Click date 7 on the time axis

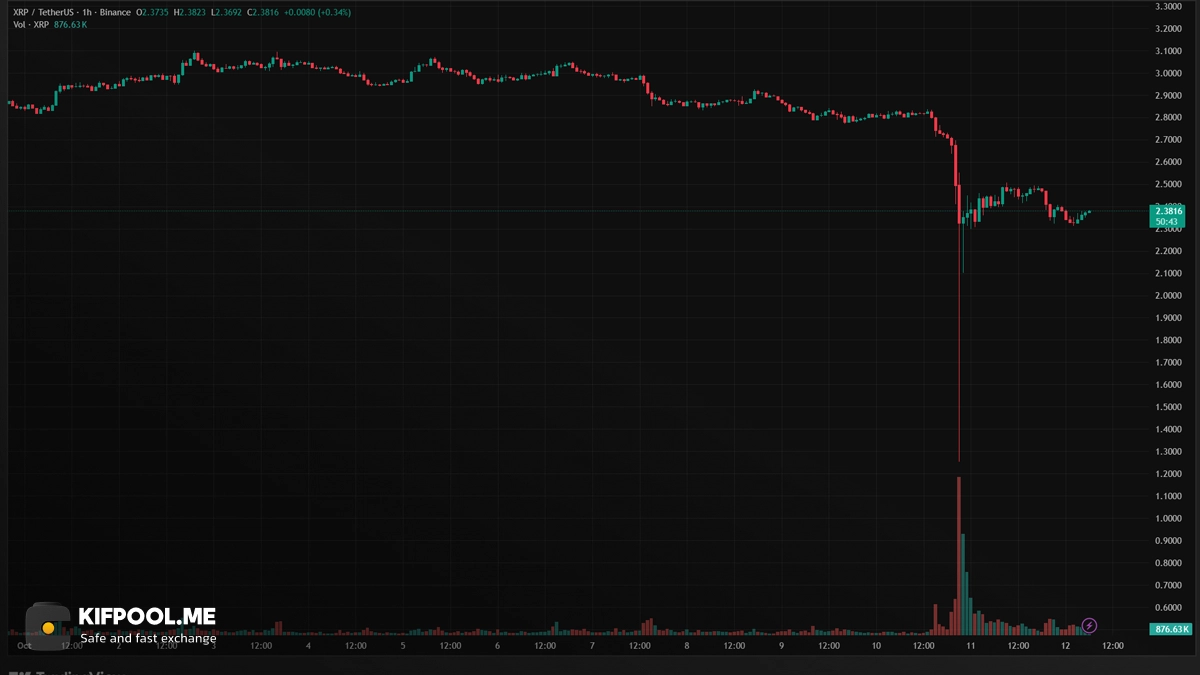point(592,646)
